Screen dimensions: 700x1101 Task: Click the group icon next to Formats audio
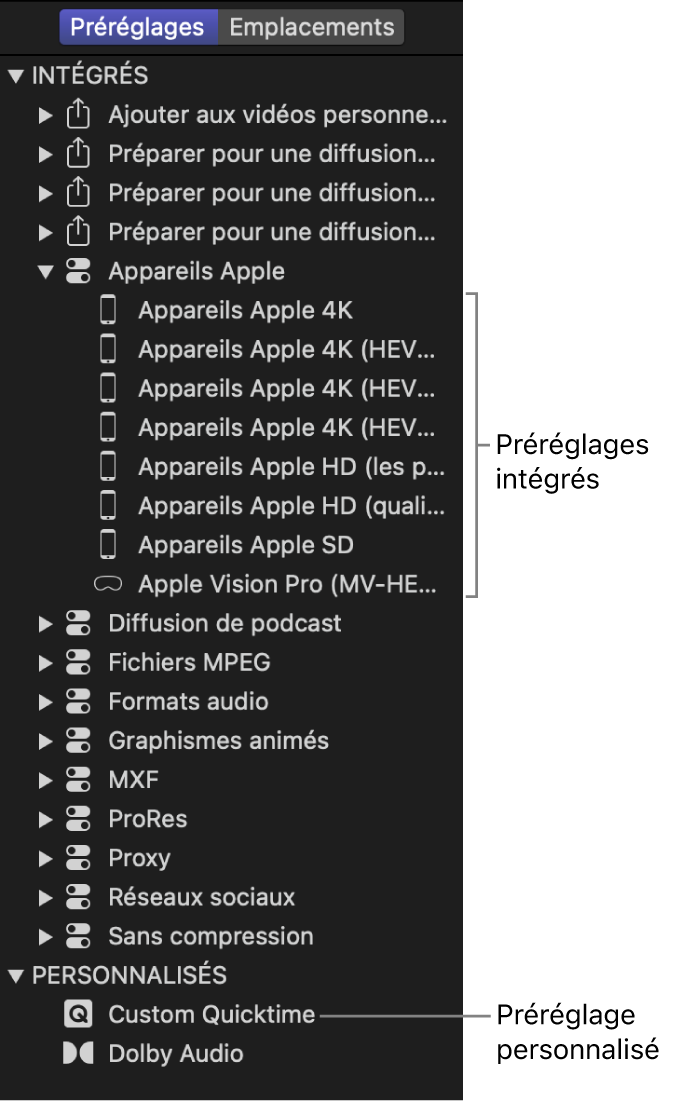[79, 701]
